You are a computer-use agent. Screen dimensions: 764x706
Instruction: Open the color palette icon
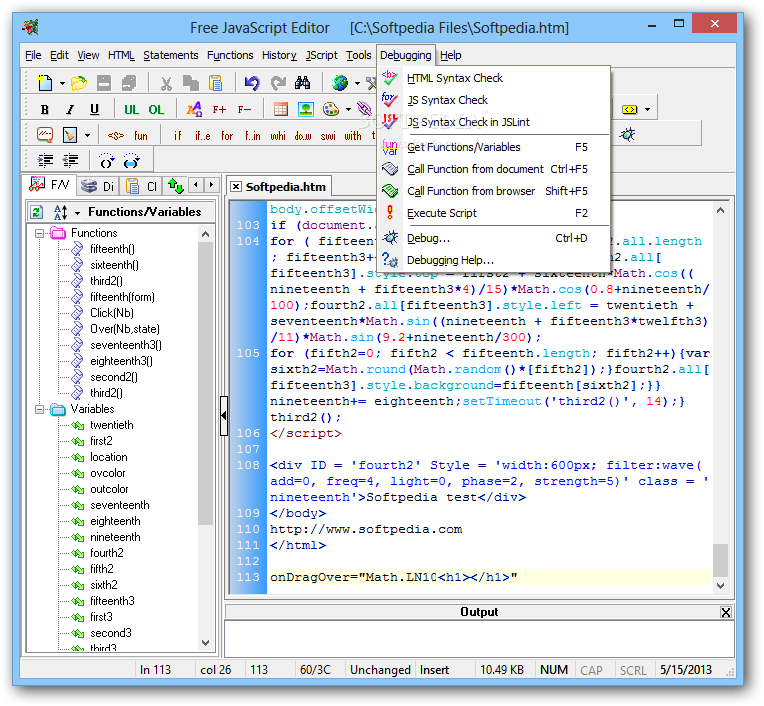coord(331,109)
